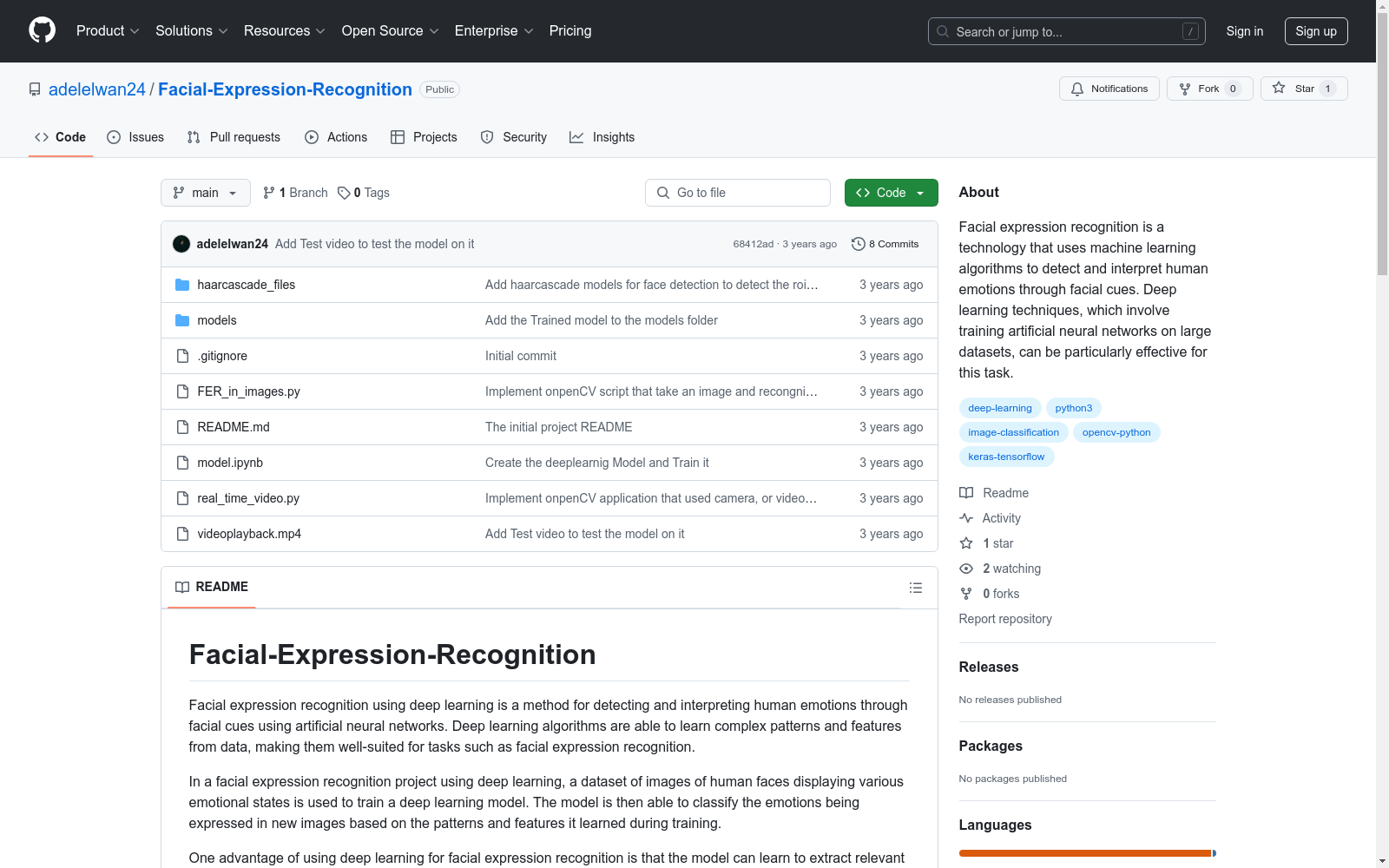Click the branch icon beside 1 Branch

point(269,193)
